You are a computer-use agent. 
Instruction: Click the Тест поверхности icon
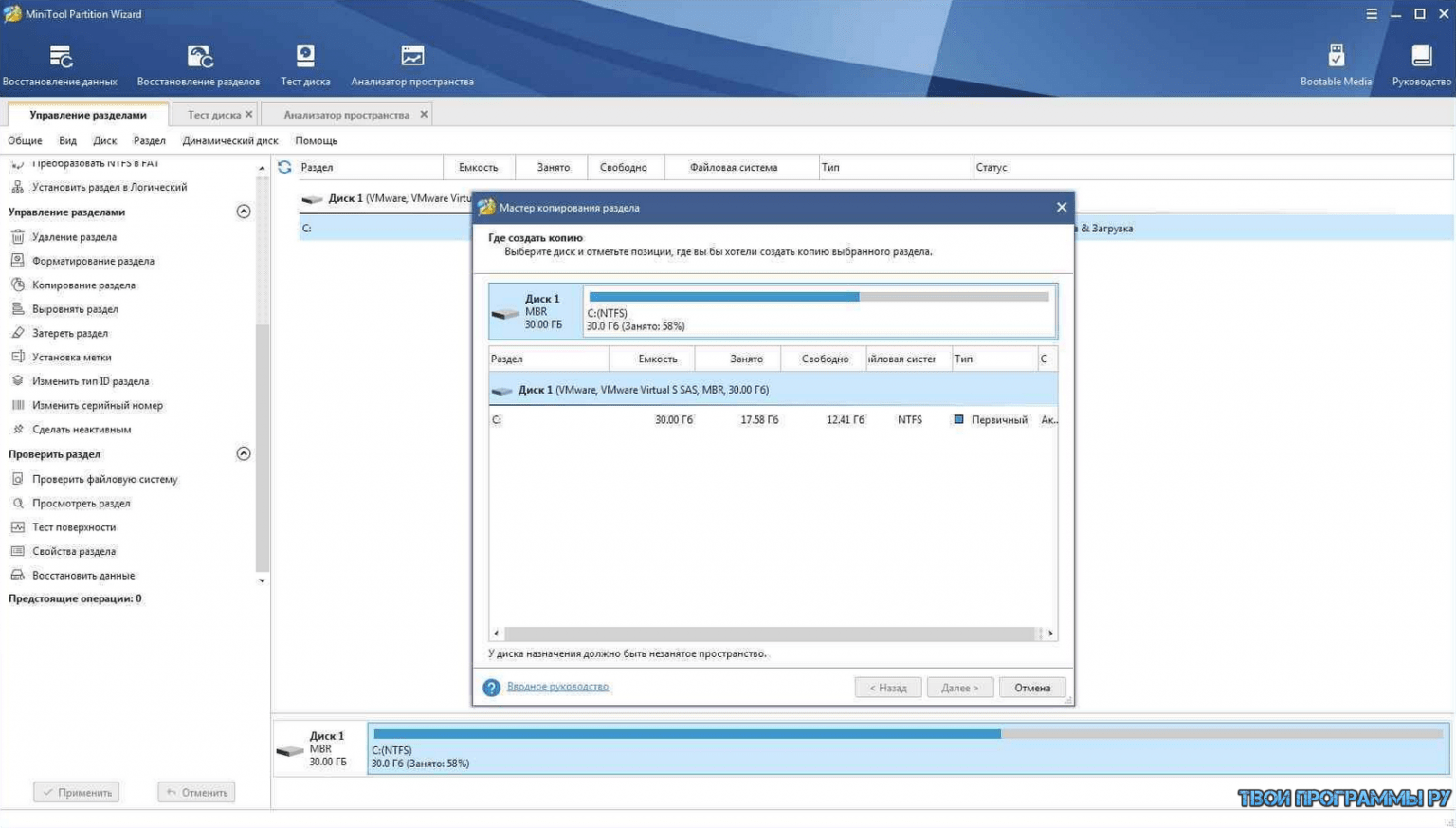click(x=18, y=526)
